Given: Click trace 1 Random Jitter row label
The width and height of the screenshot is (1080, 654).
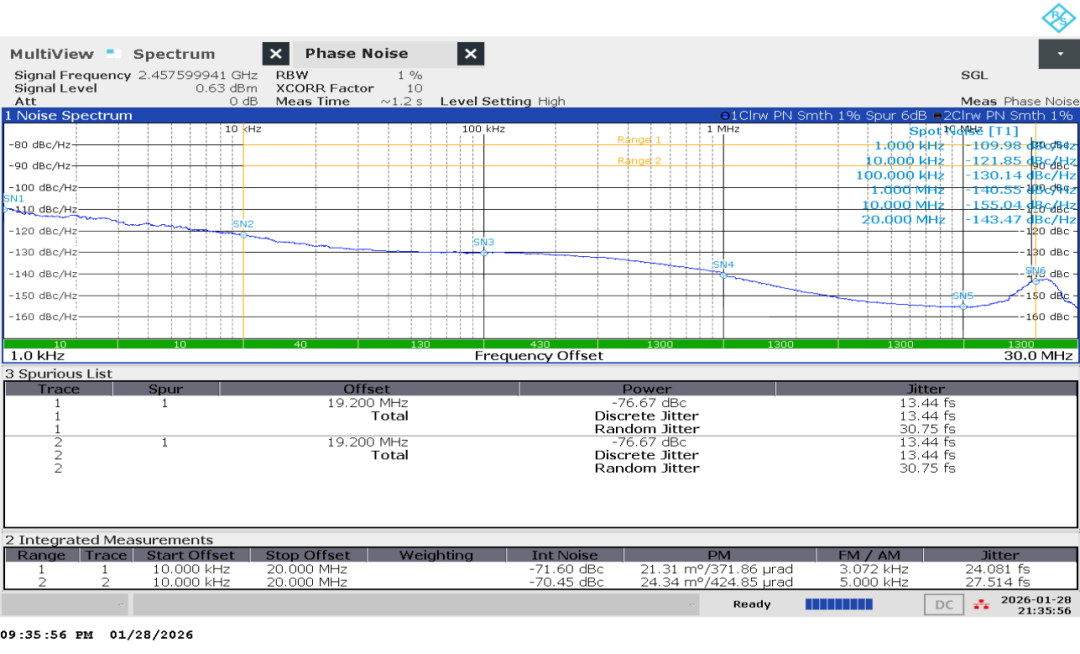Looking at the screenshot, I should tap(647, 428).
